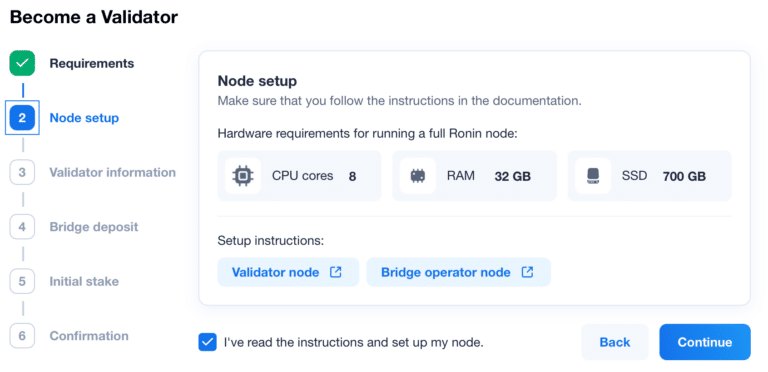Select the step 3 number badge
This screenshot has width=768, height=372.
pos(22,172)
